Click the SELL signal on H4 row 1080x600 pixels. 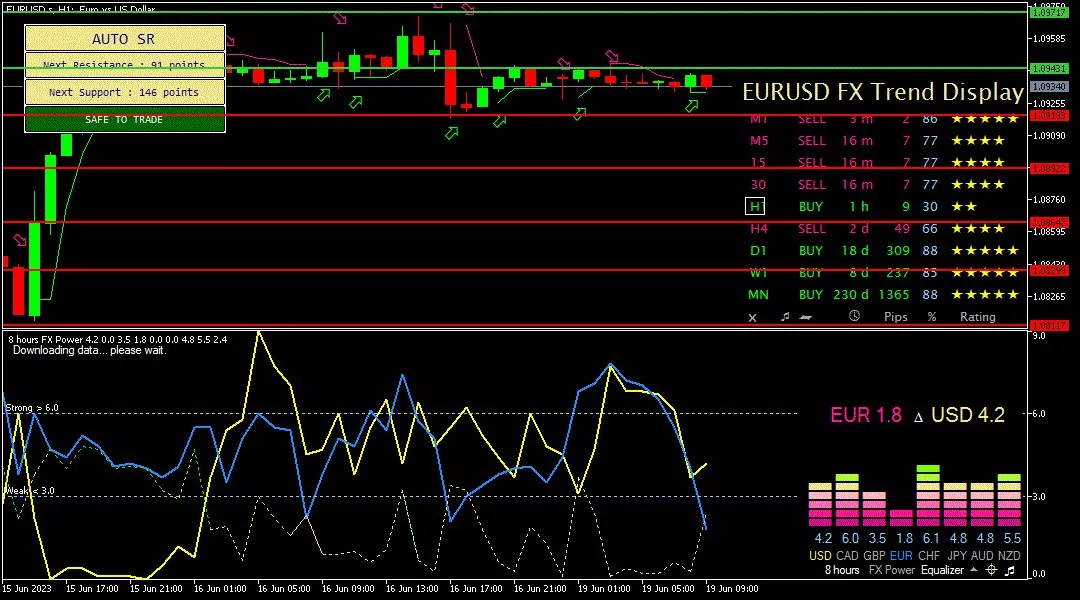tap(811, 229)
